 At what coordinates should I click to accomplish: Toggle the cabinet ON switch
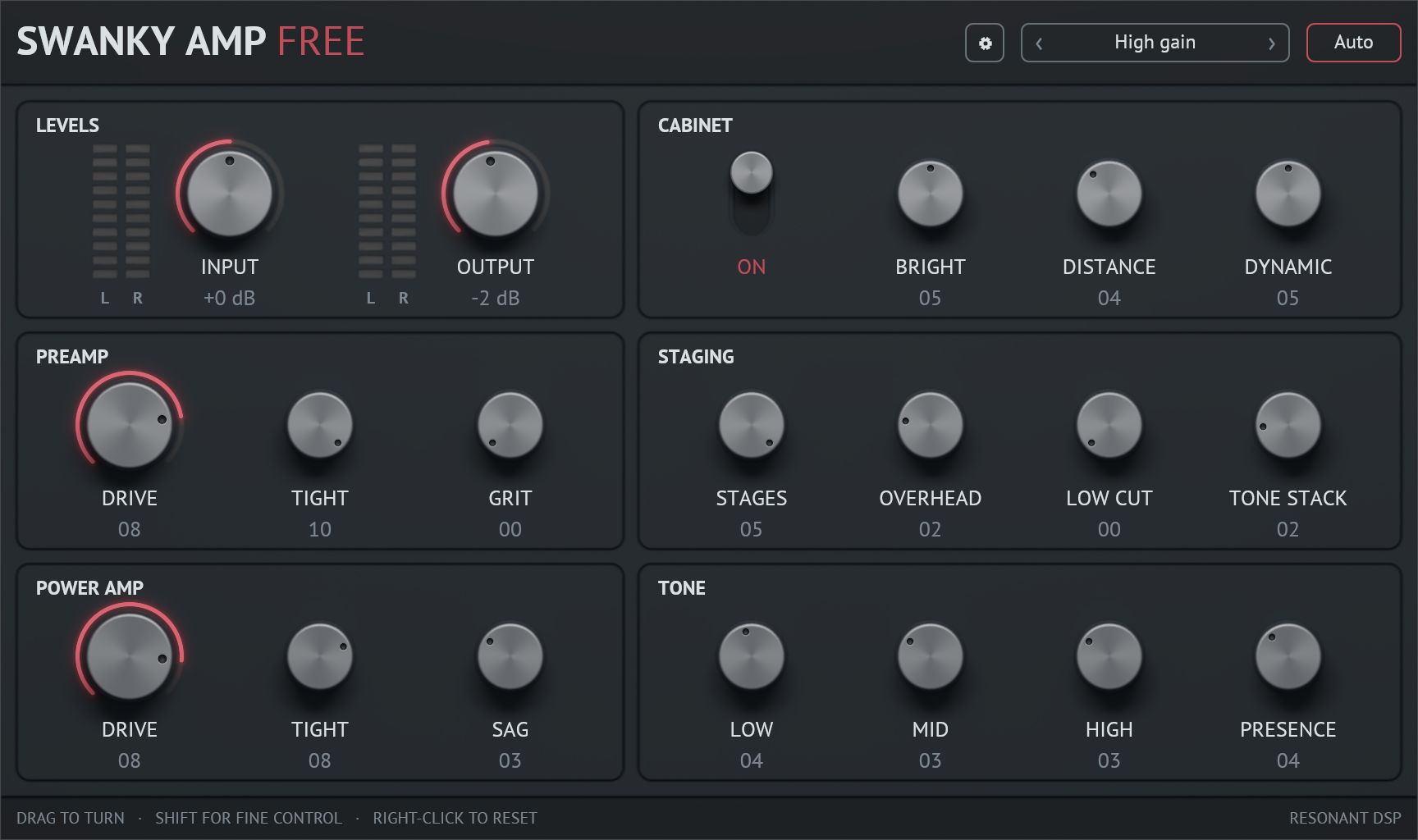[x=751, y=194]
